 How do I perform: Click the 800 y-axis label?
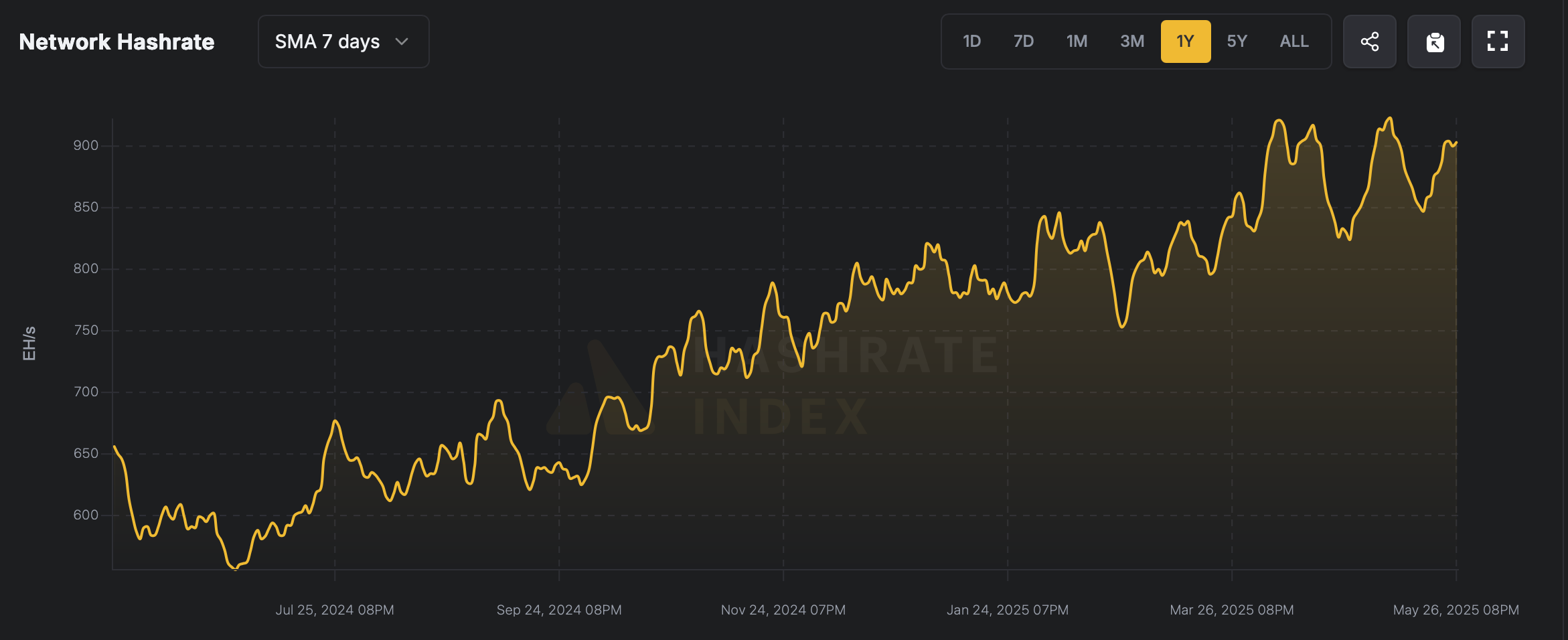86,268
